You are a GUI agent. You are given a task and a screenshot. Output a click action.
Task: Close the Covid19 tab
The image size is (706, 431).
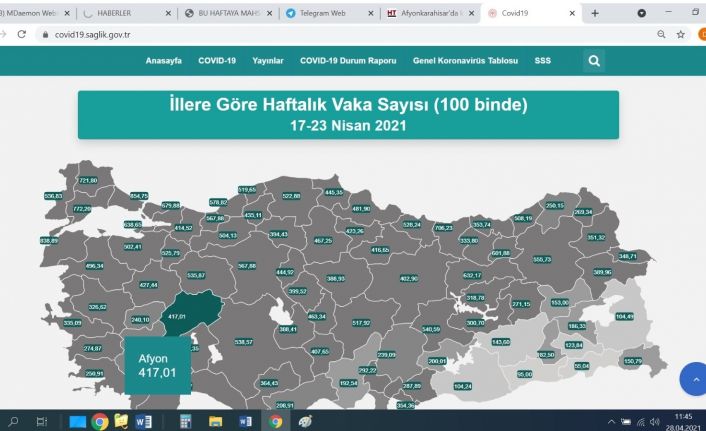coord(572,14)
